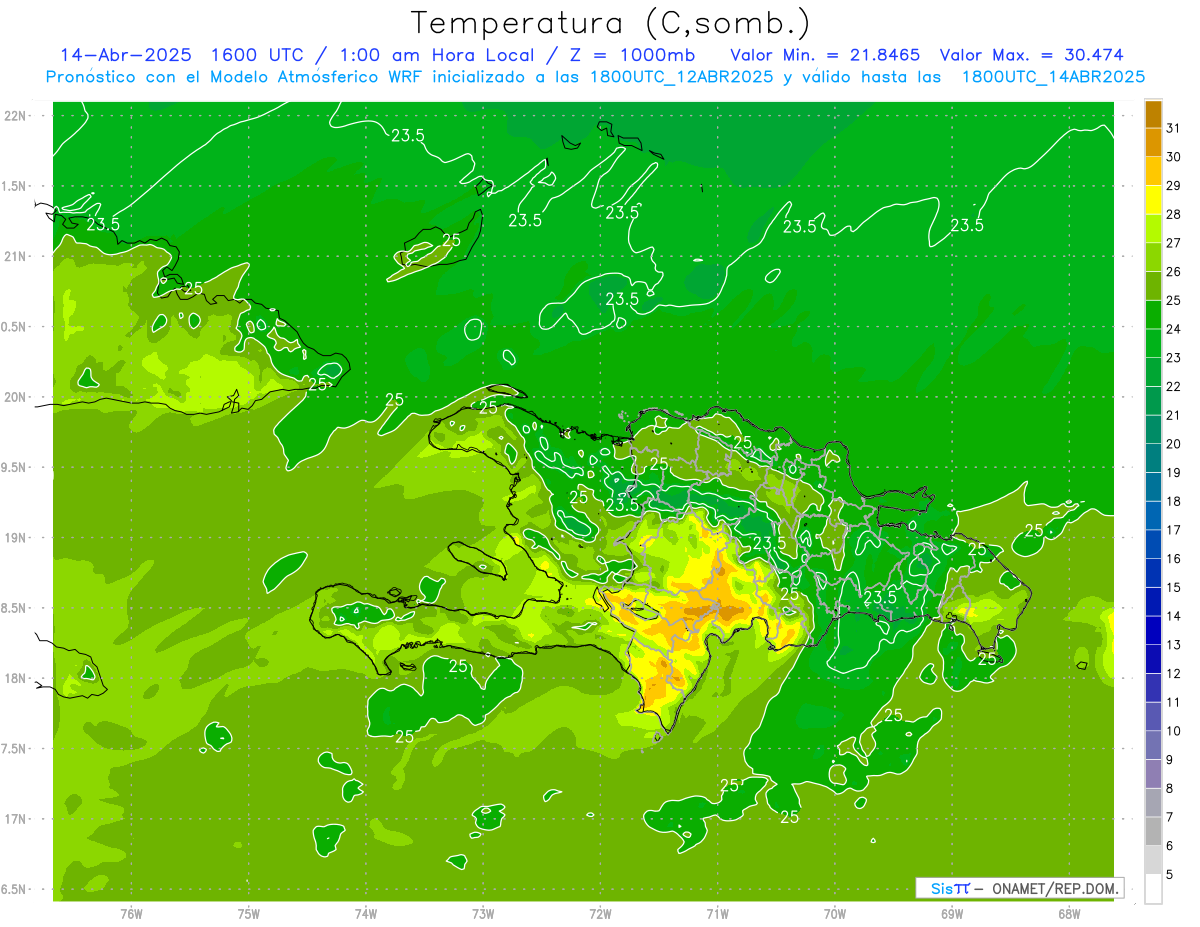Image resolution: width=1200 pixels, height=927 pixels.
Task: Click the "71W" longitude label
Action: [x=717, y=914]
